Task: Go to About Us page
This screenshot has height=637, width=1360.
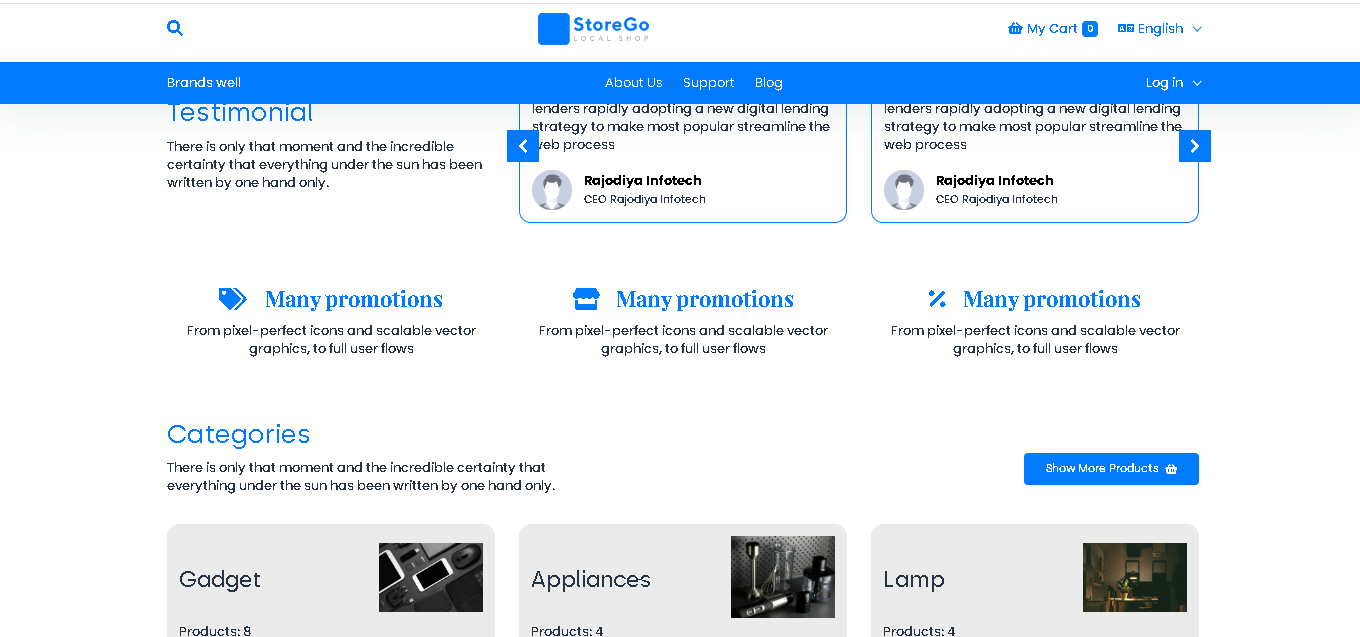Action: pyautogui.click(x=633, y=83)
